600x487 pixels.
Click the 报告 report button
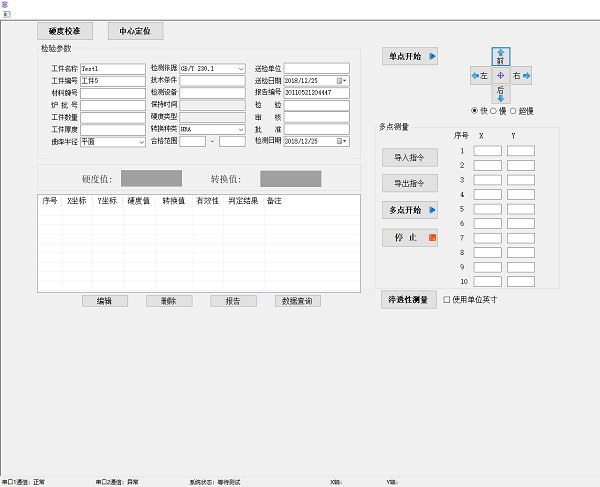coord(233,301)
